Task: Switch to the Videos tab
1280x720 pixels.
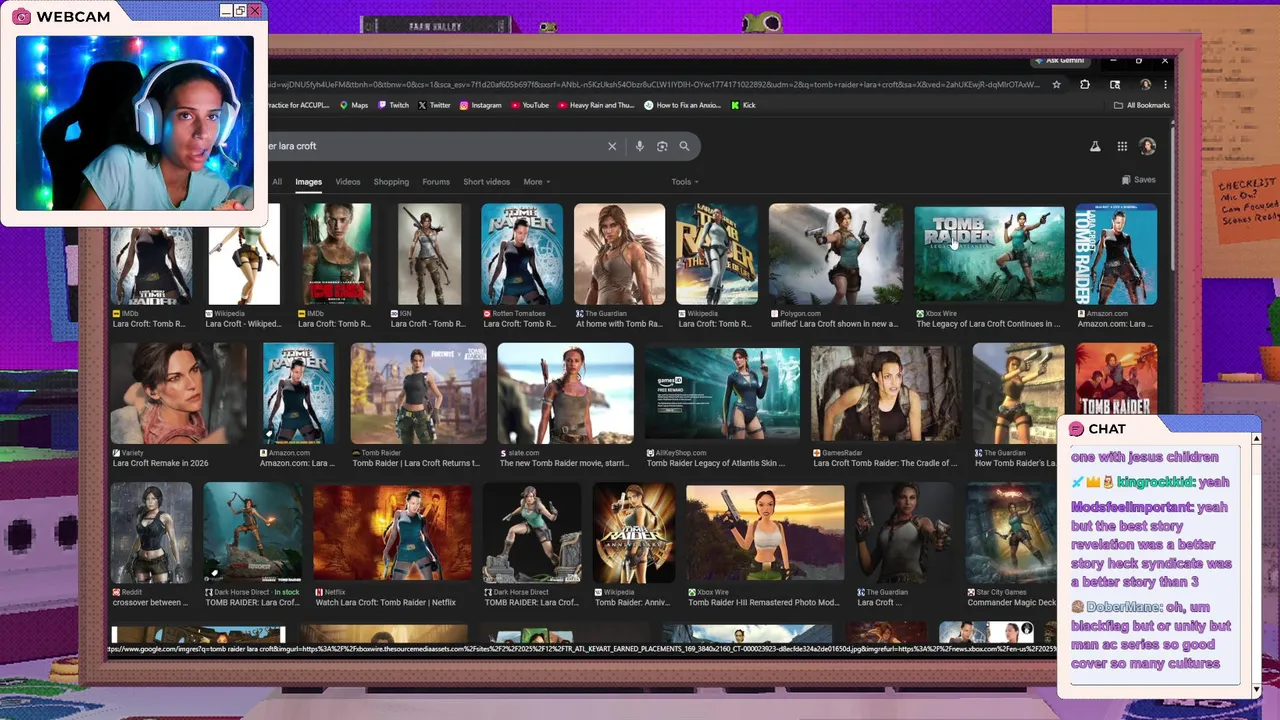Action: point(348,182)
